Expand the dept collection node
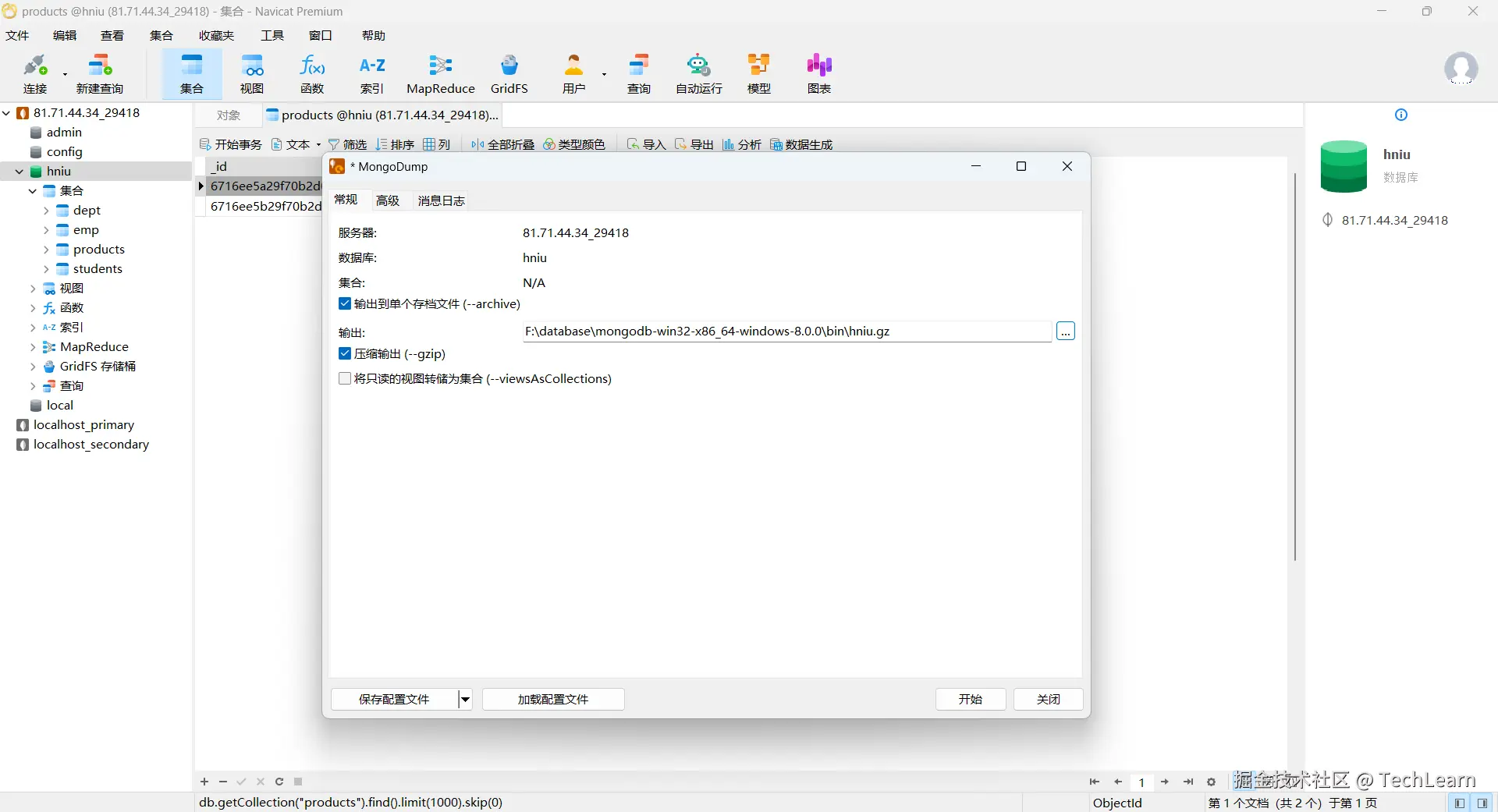Viewport: 1498px width, 812px height. point(46,211)
